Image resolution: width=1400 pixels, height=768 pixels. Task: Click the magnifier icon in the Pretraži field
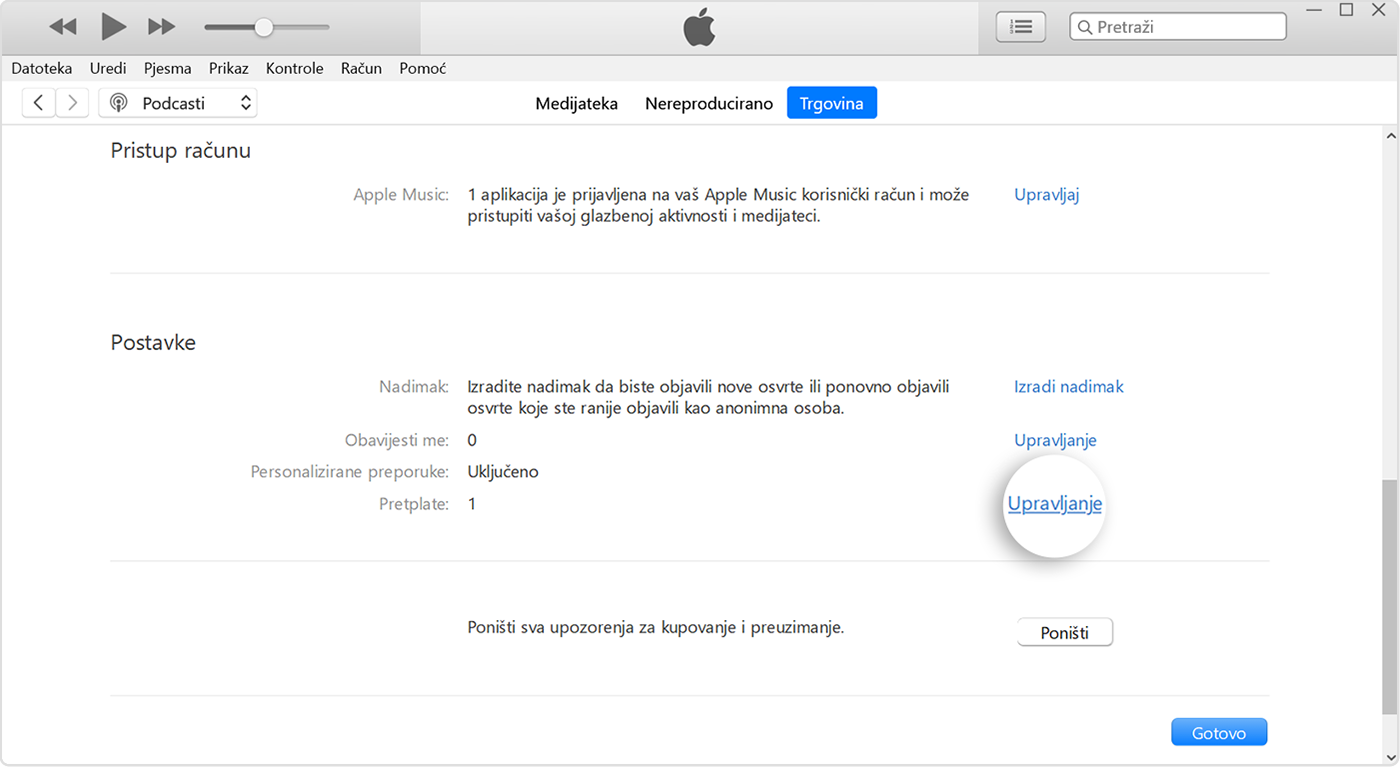point(1086,26)
